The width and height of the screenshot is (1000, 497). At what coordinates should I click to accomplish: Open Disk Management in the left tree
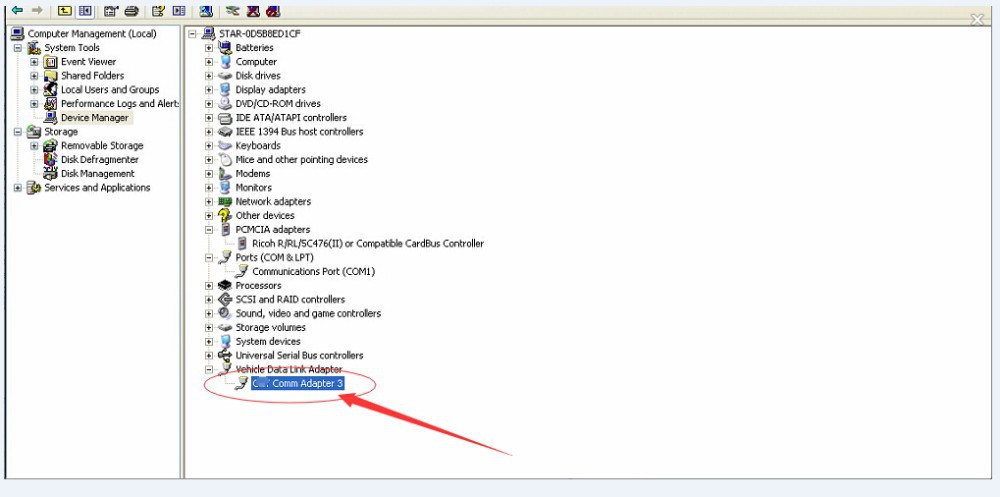(97, 174)
